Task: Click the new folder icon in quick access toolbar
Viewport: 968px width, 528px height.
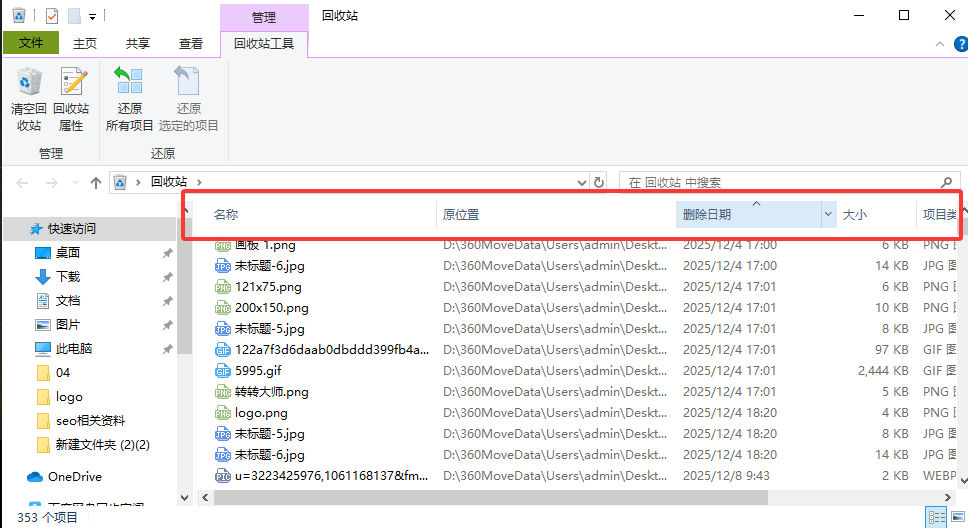Action: 74,15
